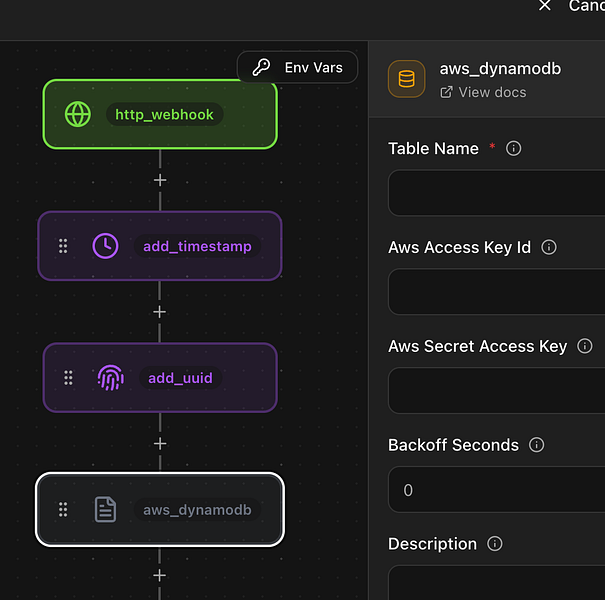Open the Env Vars panel
Image resolution: width=605 pixels, height=600 pixels.
pos(297,68)
